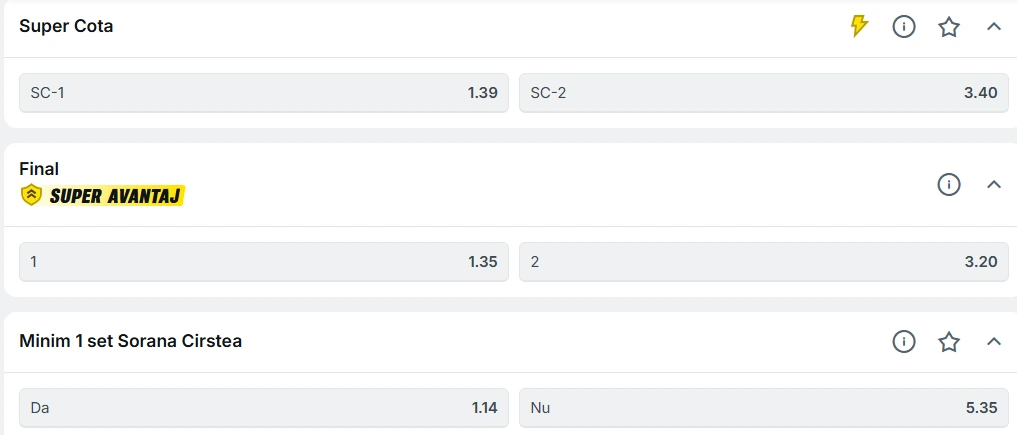1017x435 pixels.
Task: Collapse the Super Cota section chevron
Action: click(994, 27)
